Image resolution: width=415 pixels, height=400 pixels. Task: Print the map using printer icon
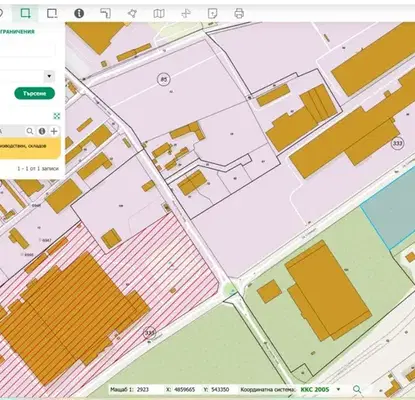click(239, 13)
